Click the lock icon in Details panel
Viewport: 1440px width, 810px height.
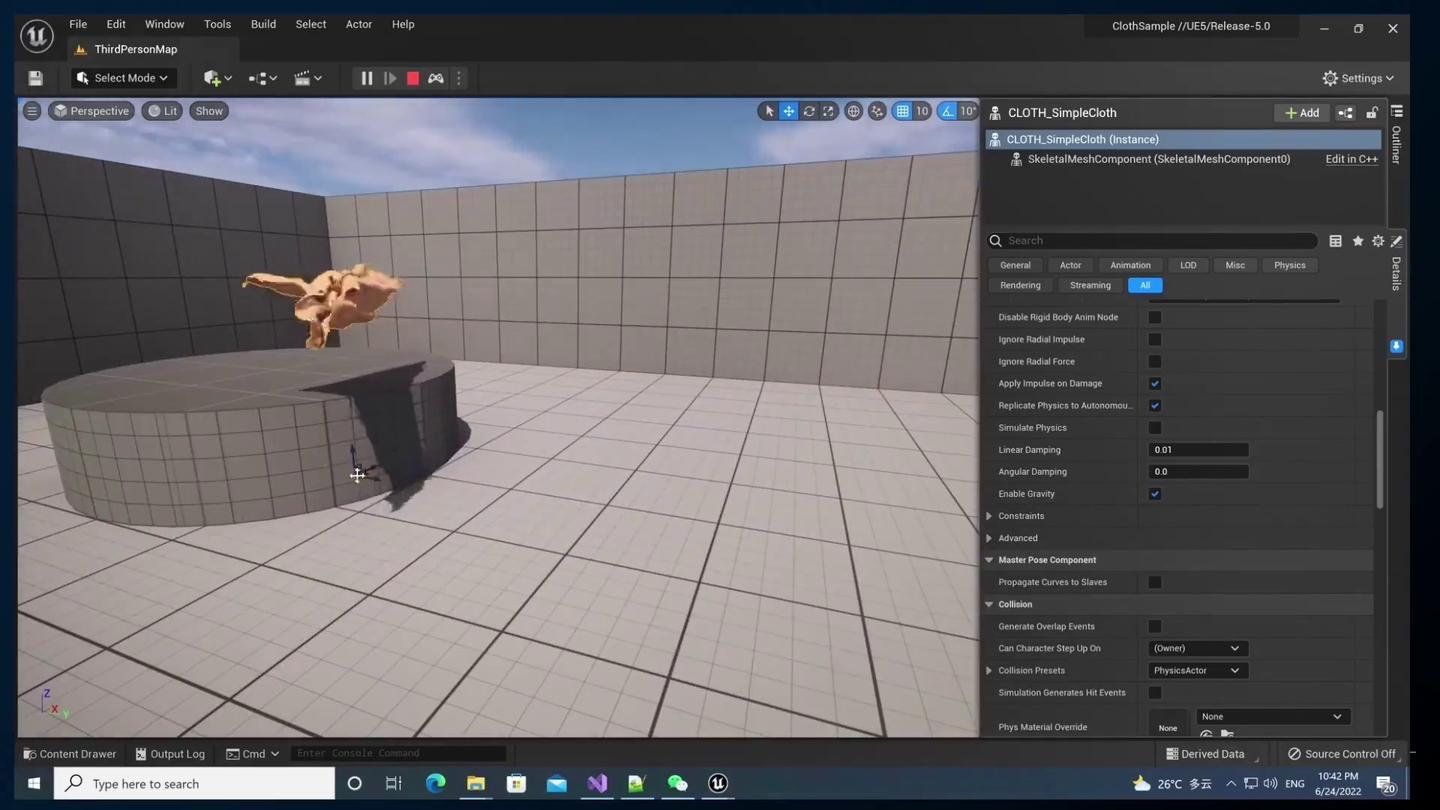click(1372, 113)
